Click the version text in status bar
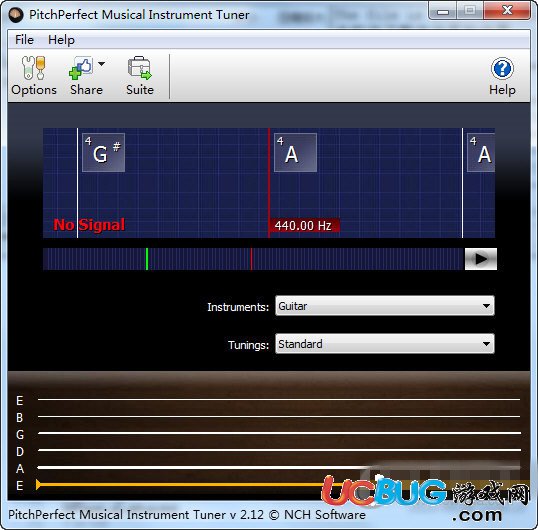The image size is (538, 530). click(187, 515)
